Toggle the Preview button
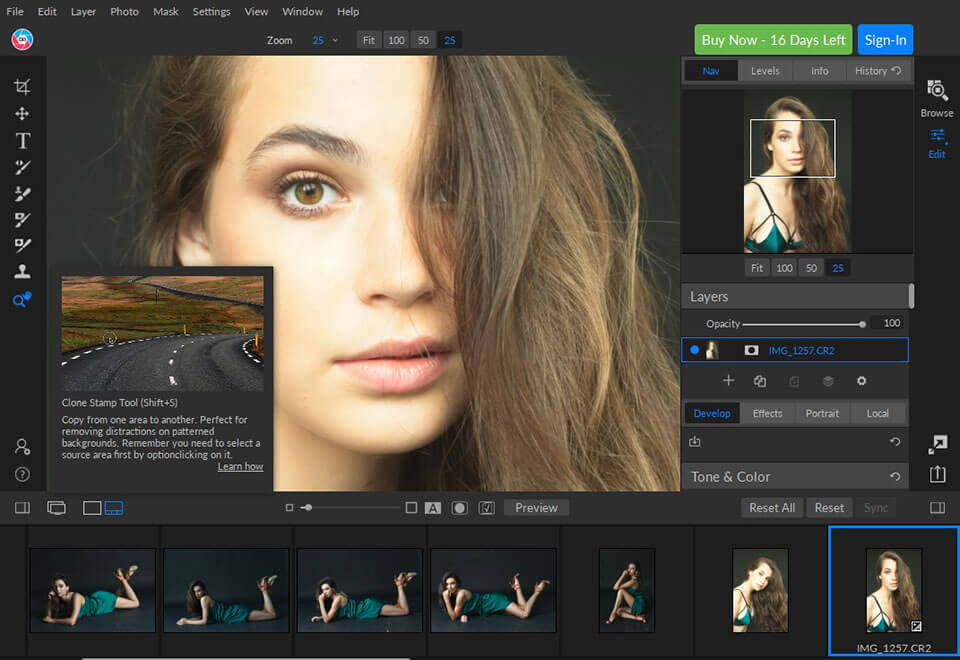This screenshot has height=660, width=960. coord(535,507)
